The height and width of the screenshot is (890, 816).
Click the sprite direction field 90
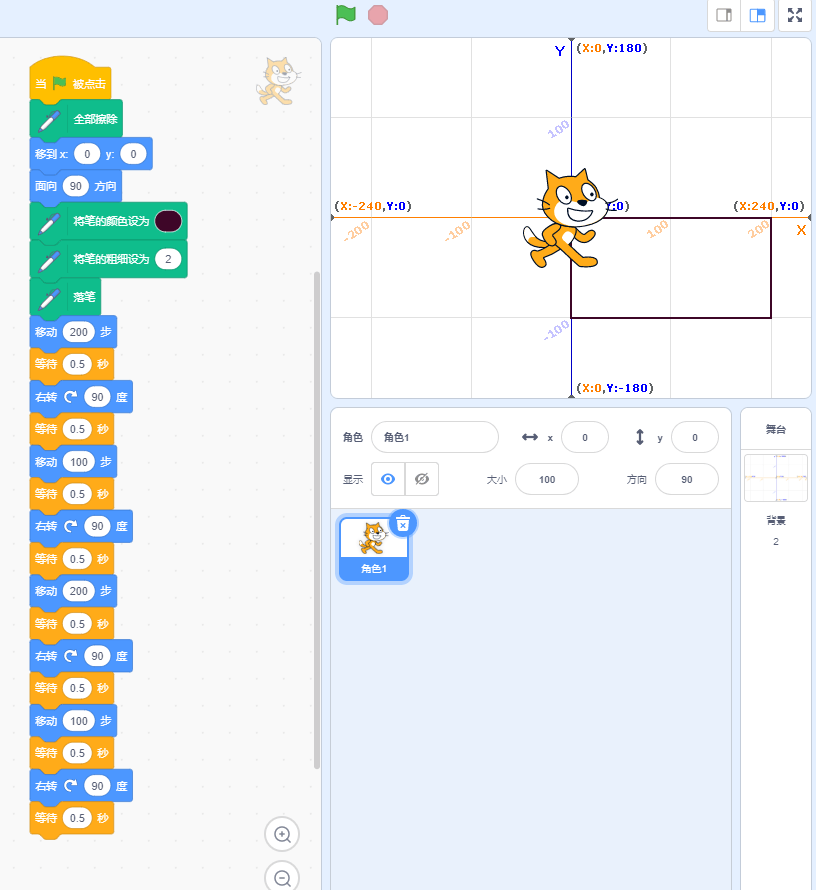tap(687, 479)
